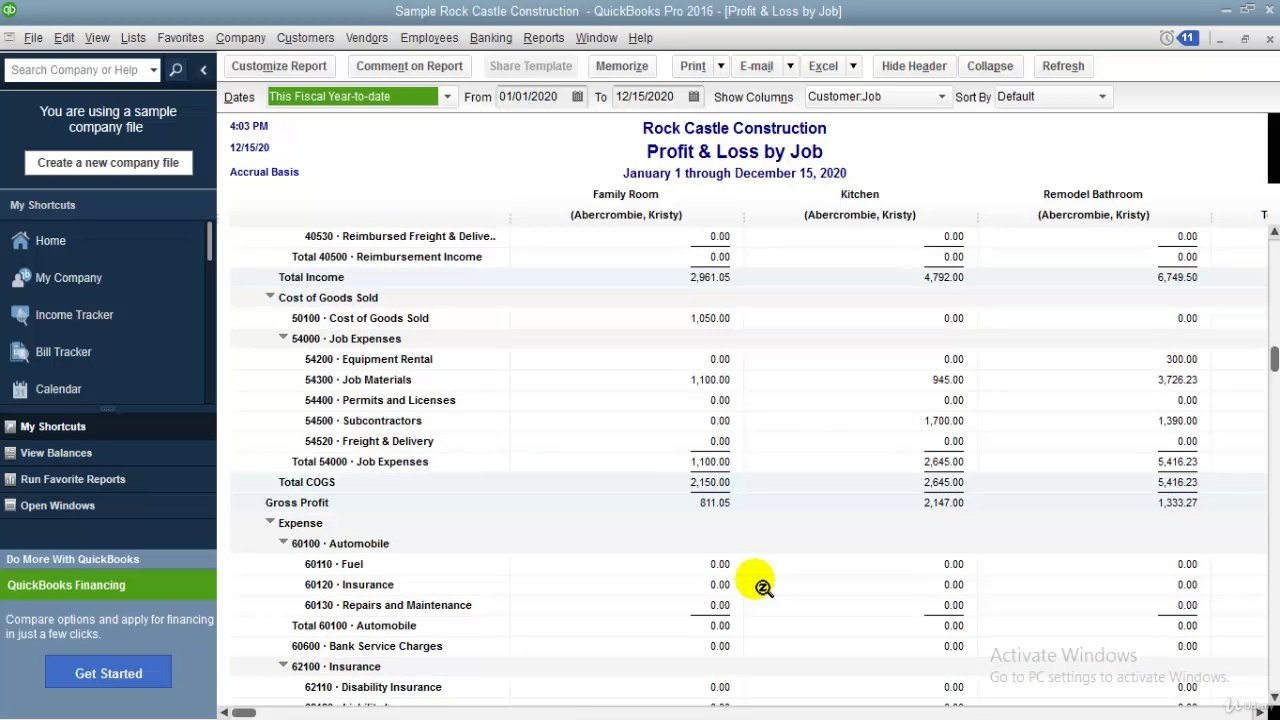The image size is (1280, 720).
Task: Open search scope dropdown arrow
Action: pos(153,70)
